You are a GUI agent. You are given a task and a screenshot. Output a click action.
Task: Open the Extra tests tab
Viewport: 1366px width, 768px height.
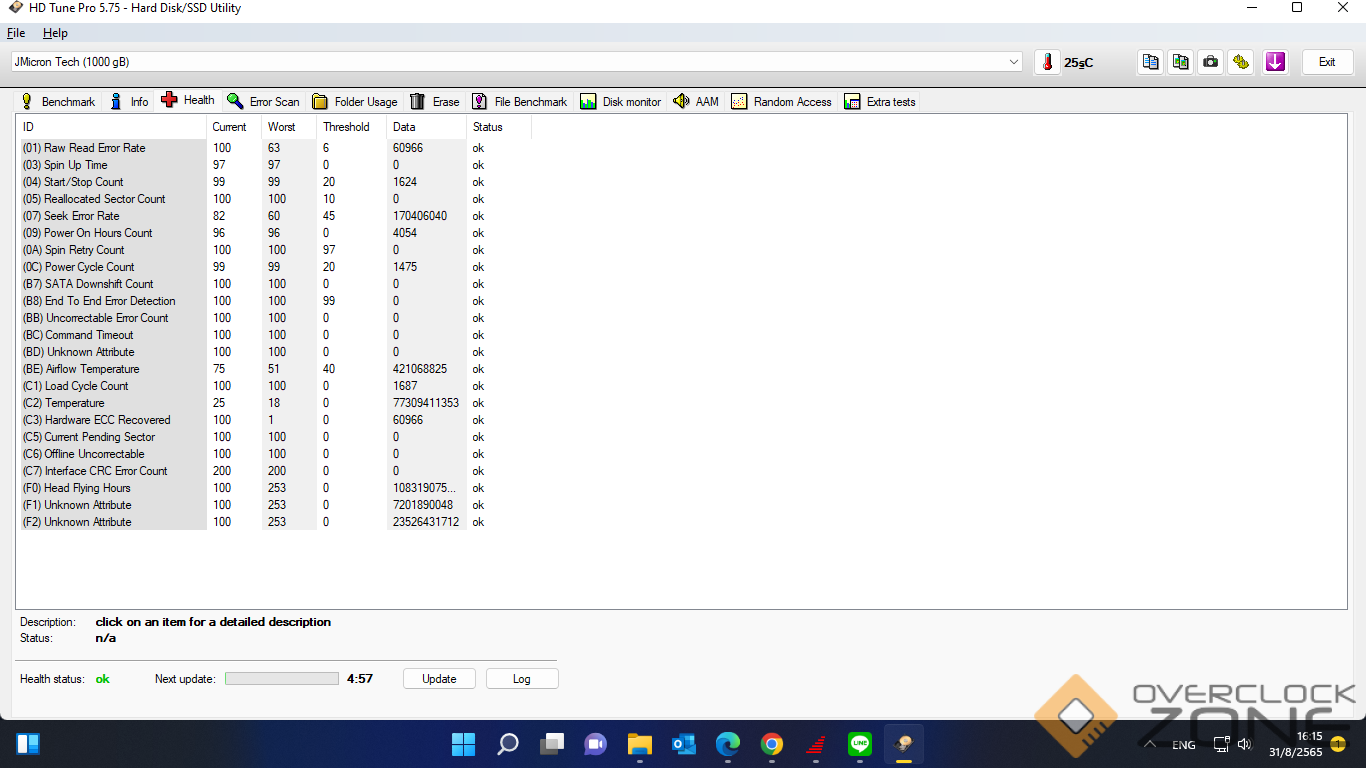coord(880,102)
